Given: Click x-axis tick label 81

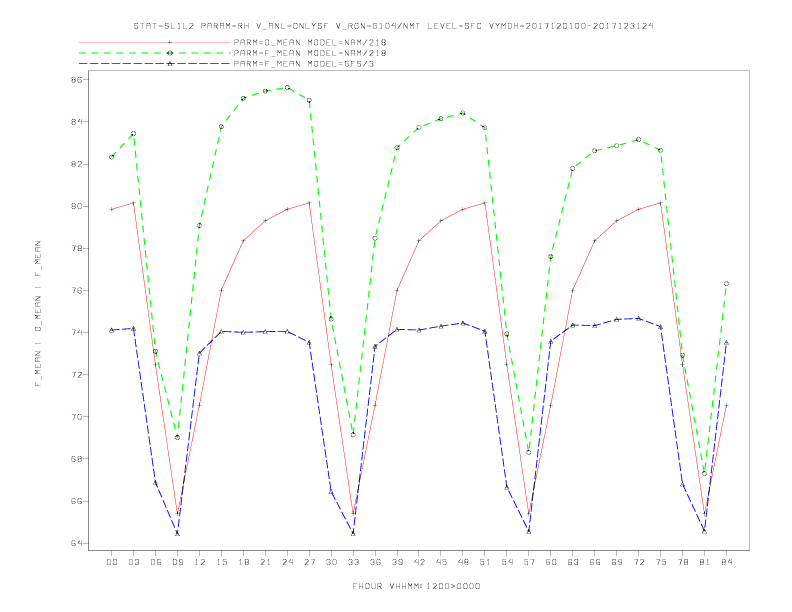Looking at the screenshot, I should 705,562.
